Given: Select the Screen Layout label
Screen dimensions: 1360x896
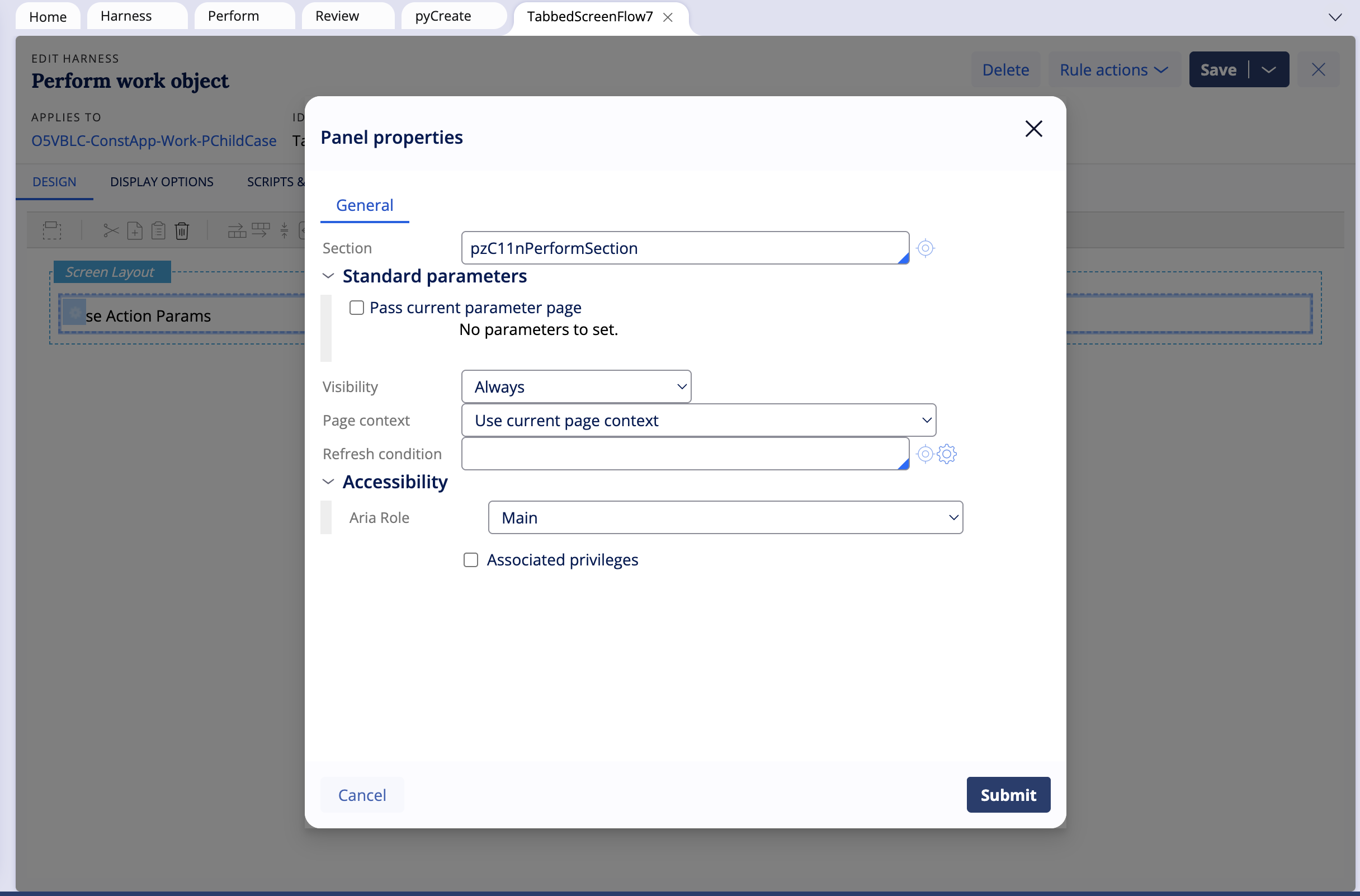Looking at the screenshot, I should 112,272.
